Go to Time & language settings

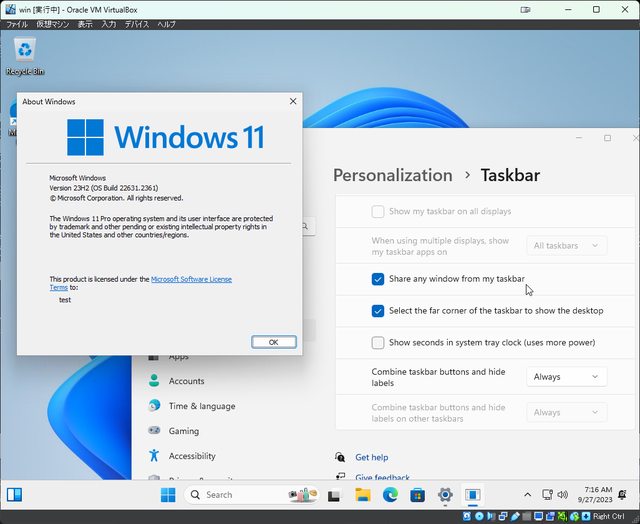(x=201, y=406)
